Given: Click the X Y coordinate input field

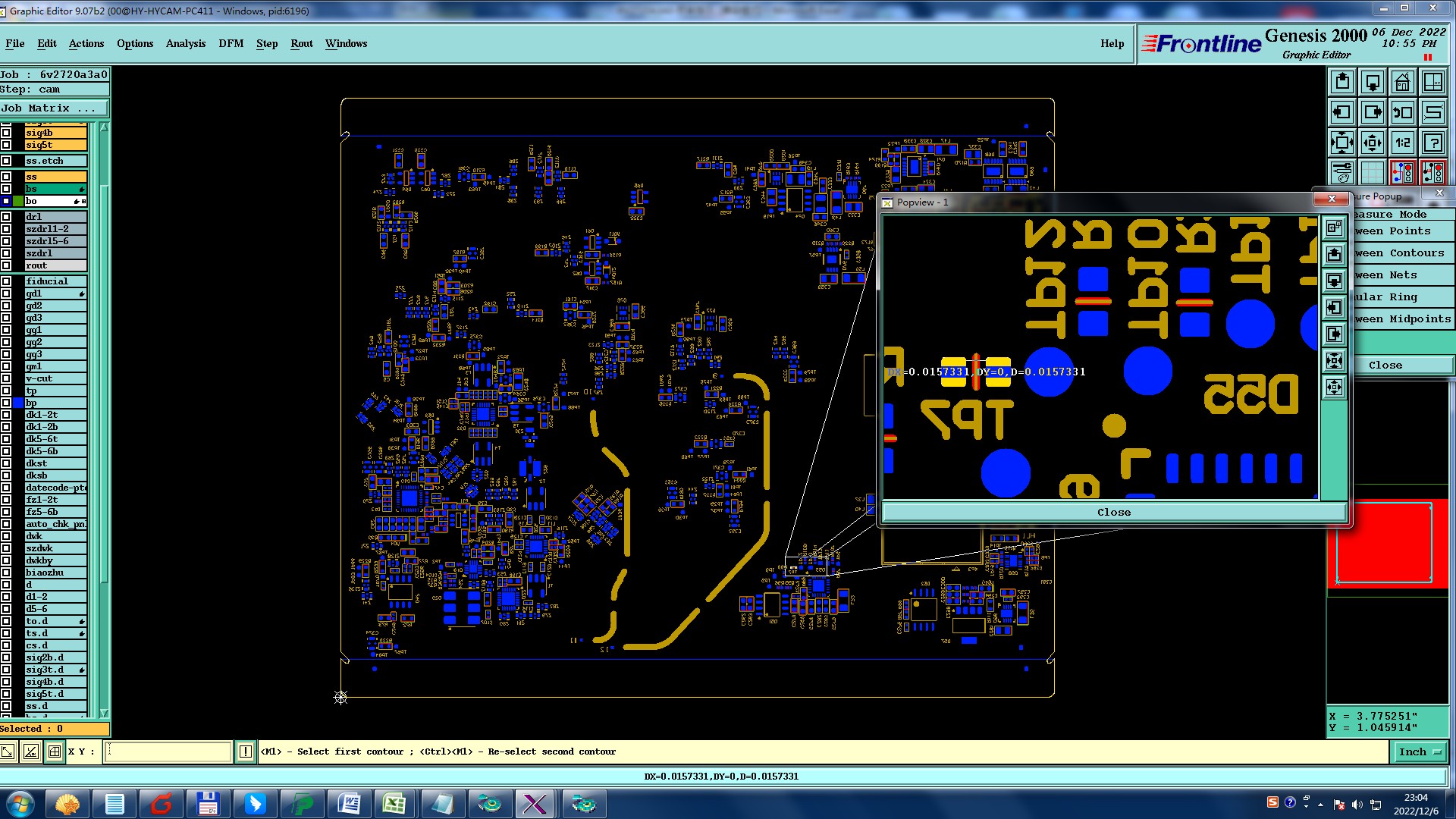Looking at the screenshot, I should click(168, 752).
